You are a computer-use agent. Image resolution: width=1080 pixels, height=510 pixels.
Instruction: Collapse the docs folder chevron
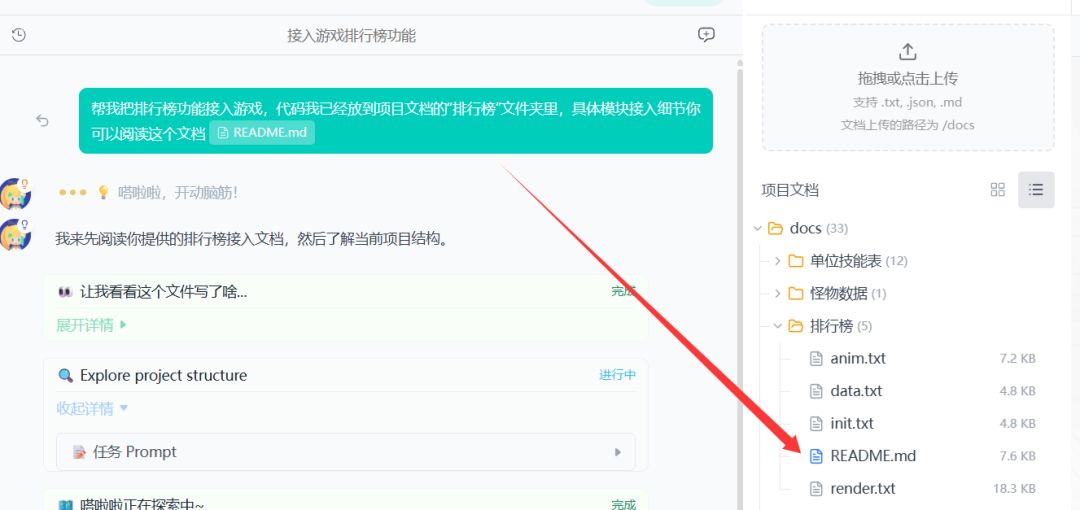(x=758, y=228)
